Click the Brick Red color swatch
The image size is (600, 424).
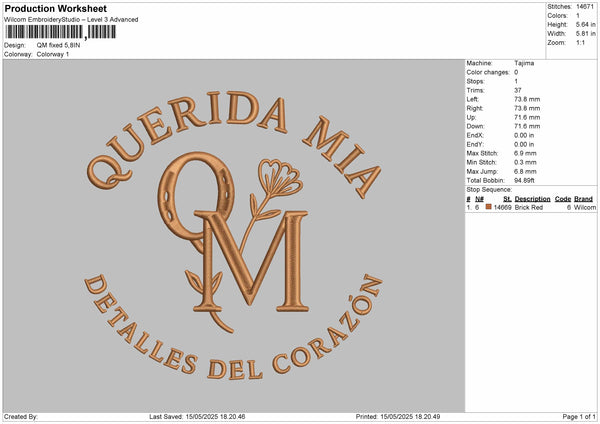pos(488,207)
